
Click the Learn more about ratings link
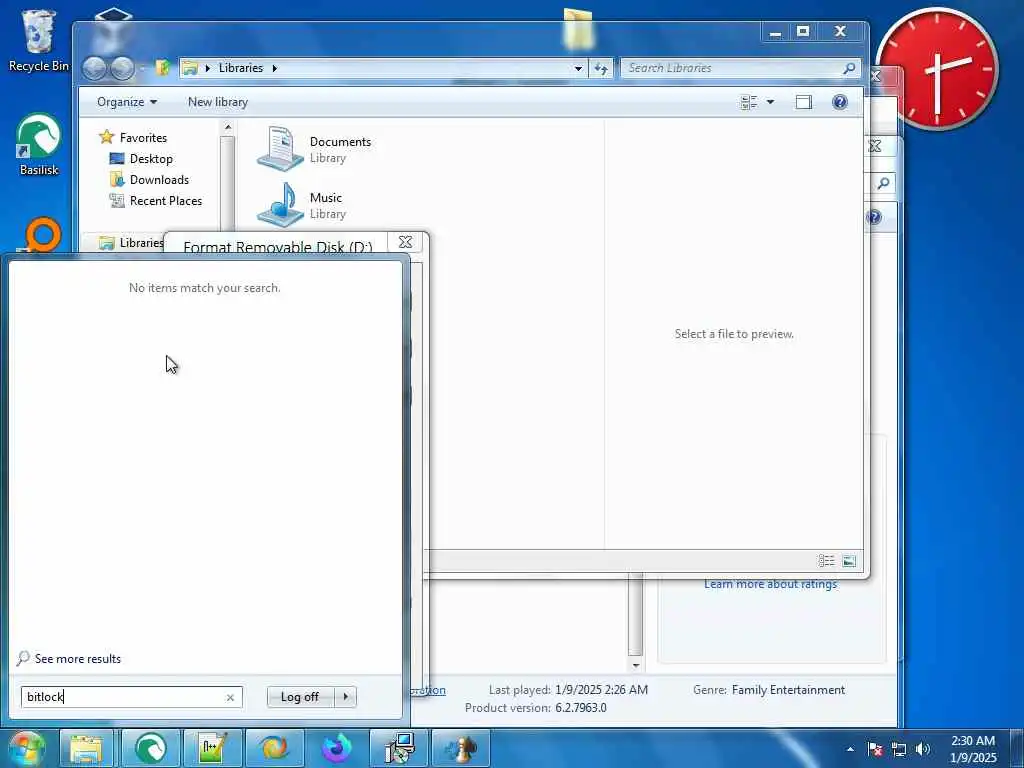coord(770,584)
